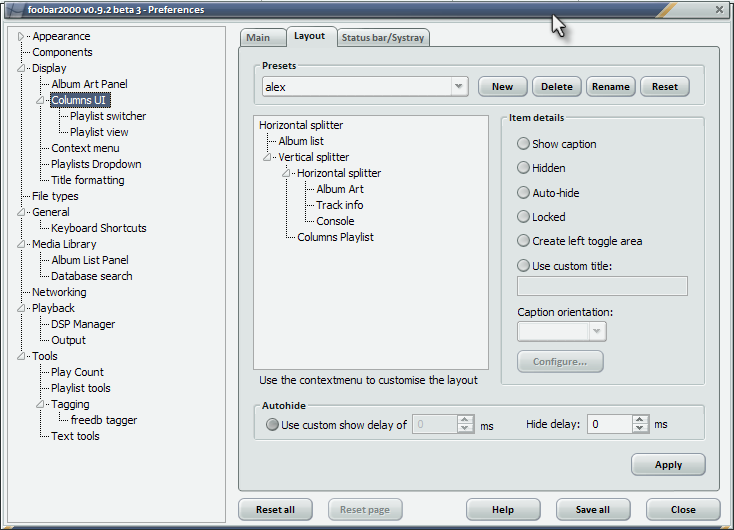This screenshot has width=734, height=530.
Task: Switch to the Main tab
Action: pyautogui.click(x=263, y=37)
